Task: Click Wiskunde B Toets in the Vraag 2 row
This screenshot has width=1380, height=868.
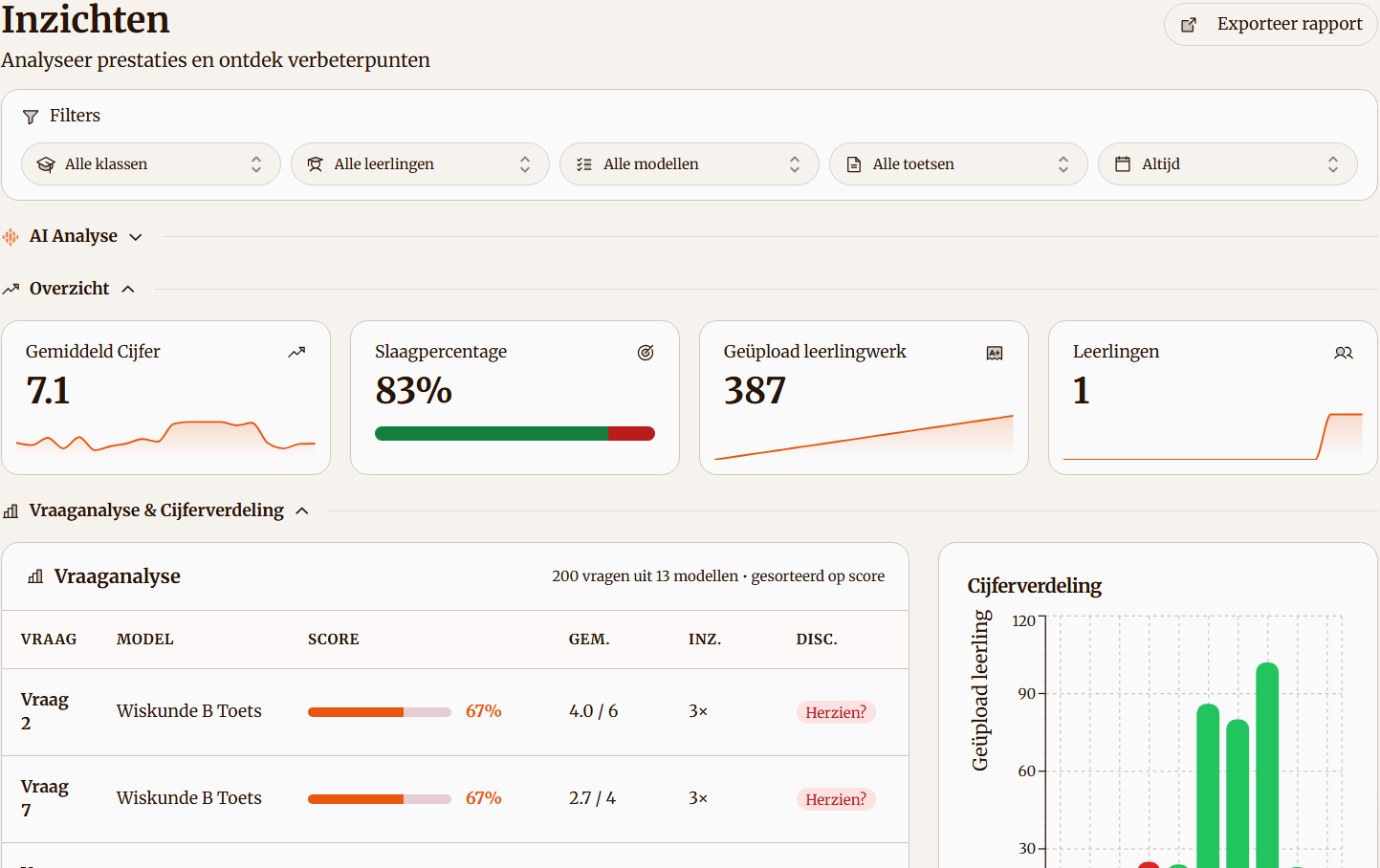Action: [189, 711]
